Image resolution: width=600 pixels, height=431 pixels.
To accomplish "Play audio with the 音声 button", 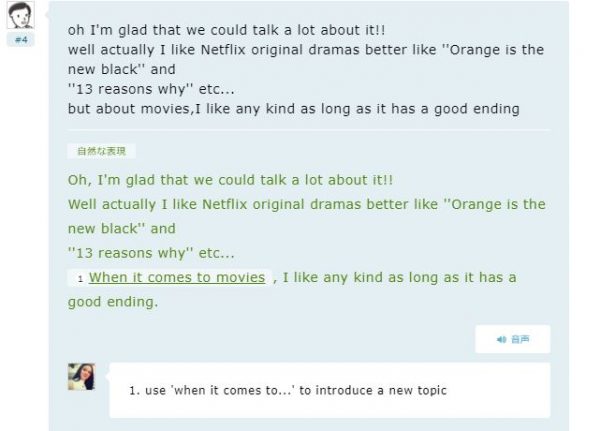I will click(x=513, y=339).
